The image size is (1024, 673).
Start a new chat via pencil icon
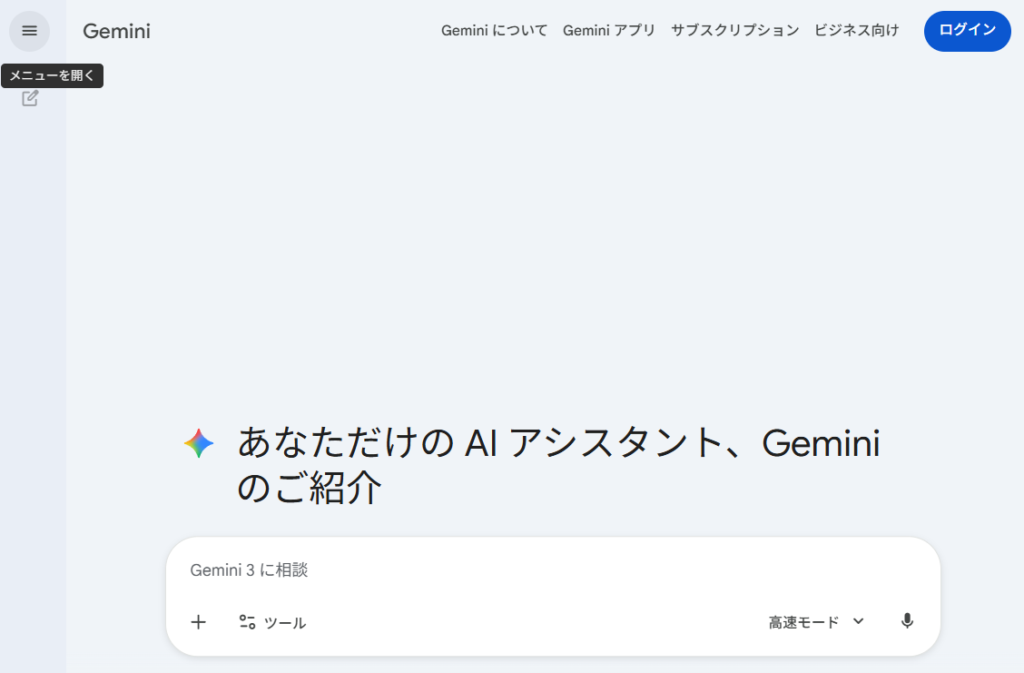pos(30,98)
